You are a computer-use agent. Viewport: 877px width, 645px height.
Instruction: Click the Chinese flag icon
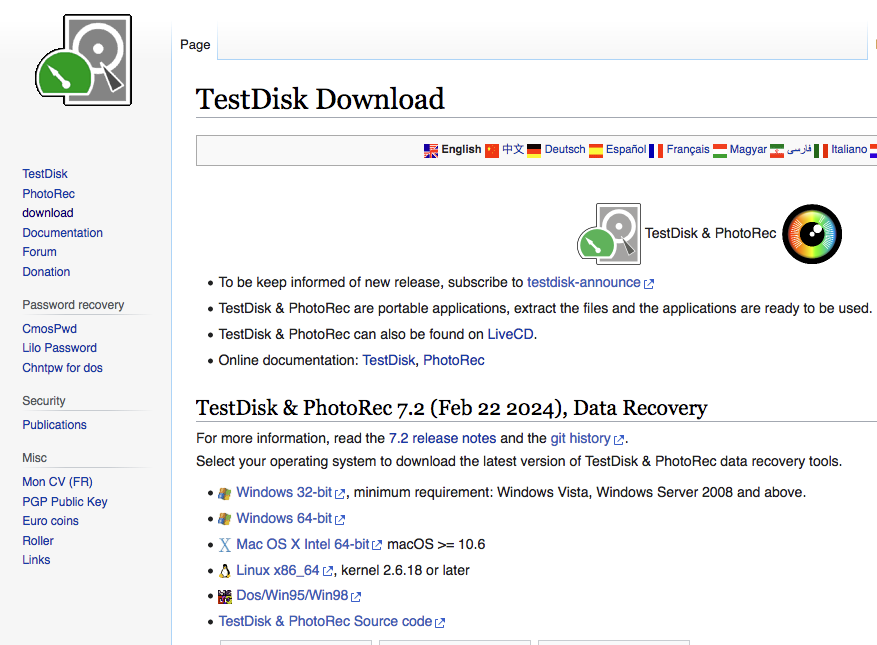pyautogui.click(x=492, y=150)
